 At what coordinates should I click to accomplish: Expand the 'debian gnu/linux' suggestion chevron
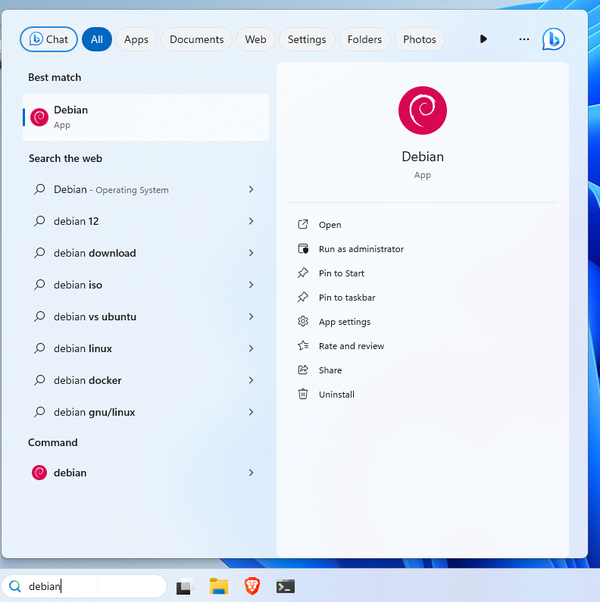click(x=251, y=412)
